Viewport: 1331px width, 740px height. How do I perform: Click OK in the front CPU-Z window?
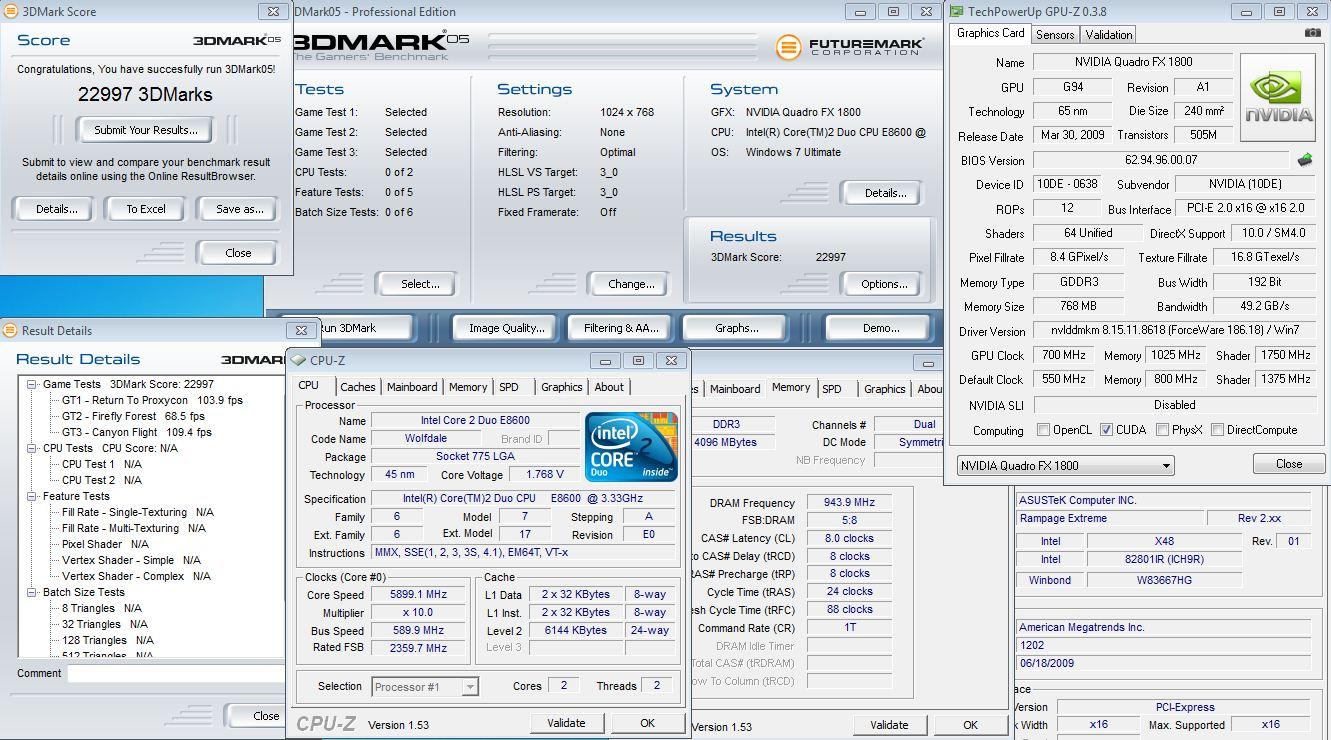point(647,723)
